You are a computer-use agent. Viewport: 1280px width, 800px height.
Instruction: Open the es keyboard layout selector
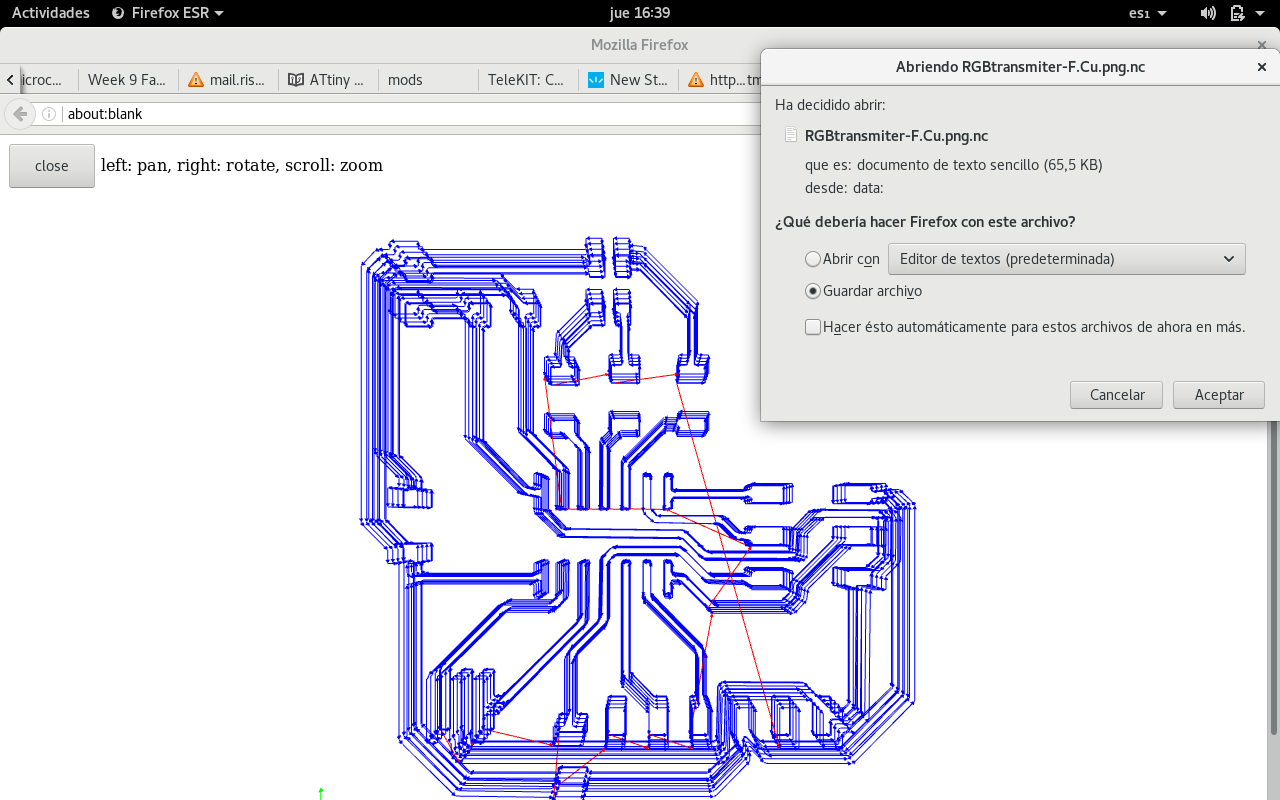(1147, 13)
